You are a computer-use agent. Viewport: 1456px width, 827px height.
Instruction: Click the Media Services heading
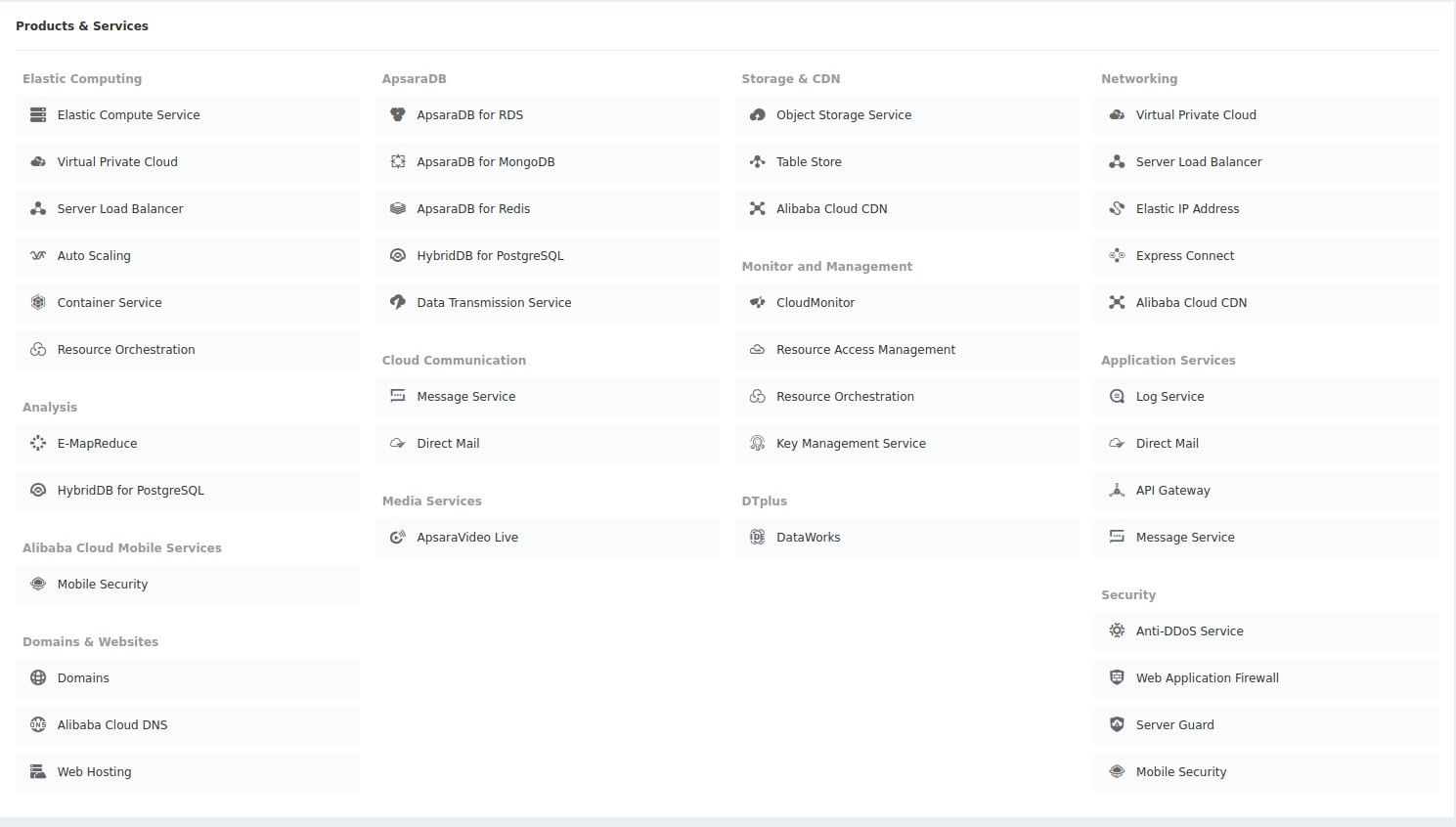coord(432,501)
